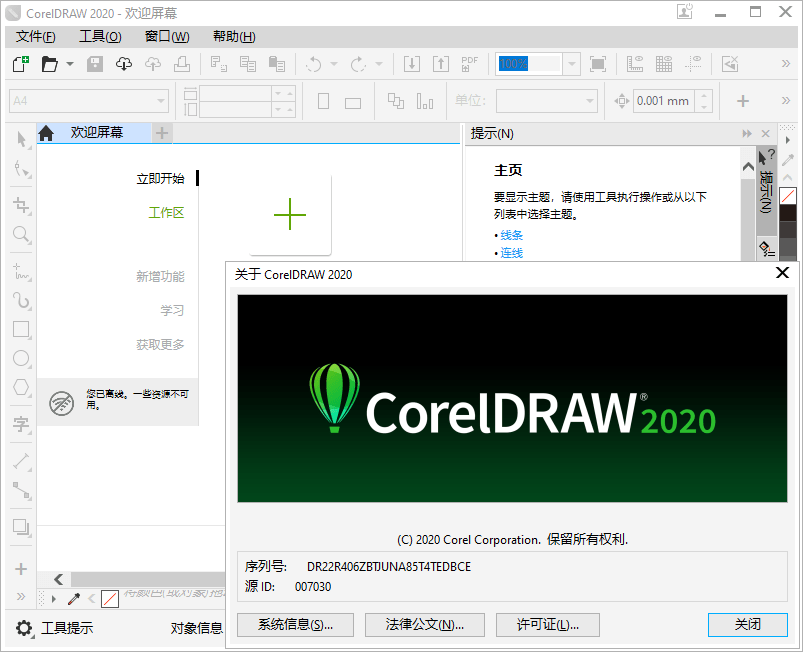Image resolution: width=803 pixels, height=652 pixels.
Task: Open the 工具提示 settings gear
Action: pos(24,628)
